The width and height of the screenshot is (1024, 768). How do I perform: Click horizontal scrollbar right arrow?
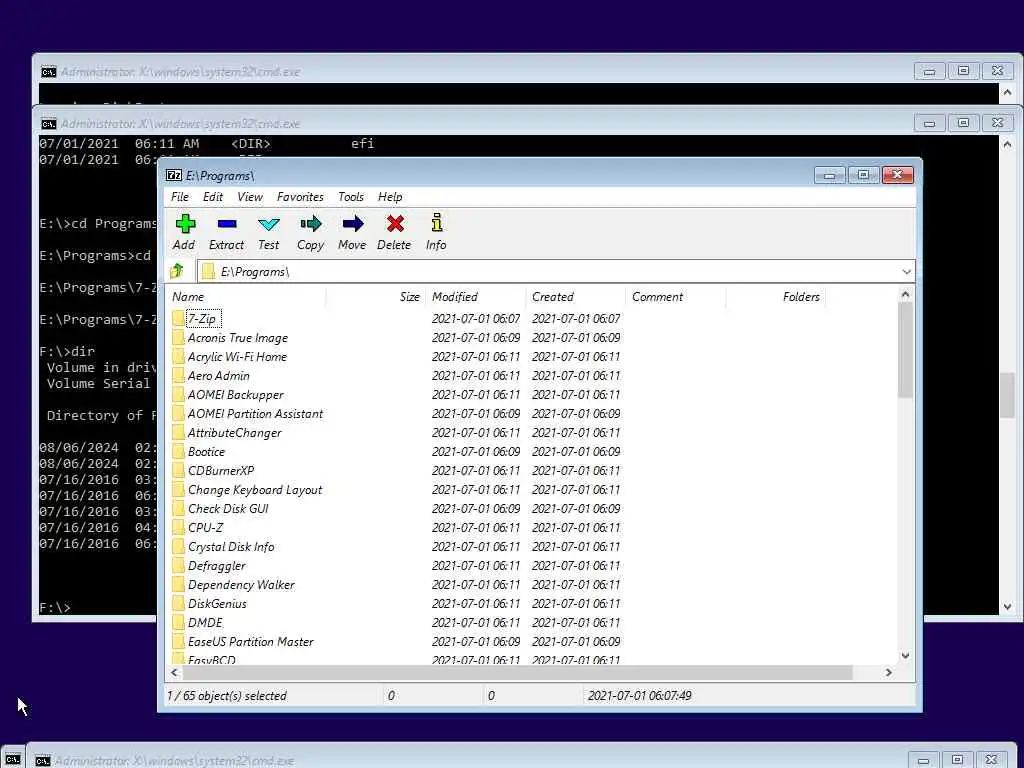(889, 672)
